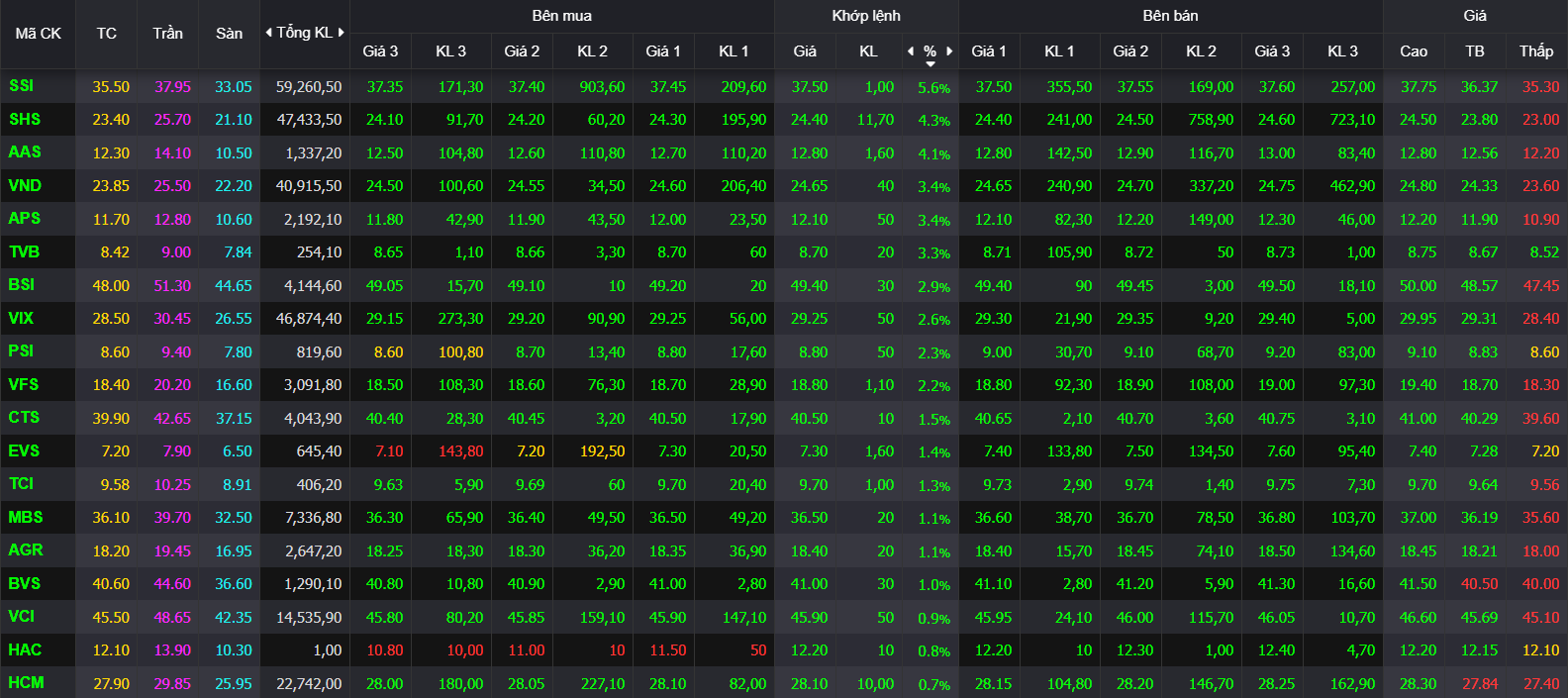The image size is (1568, 698).
Task: Click the left arrow beside Tổng KL header
Action: (268, 33)
